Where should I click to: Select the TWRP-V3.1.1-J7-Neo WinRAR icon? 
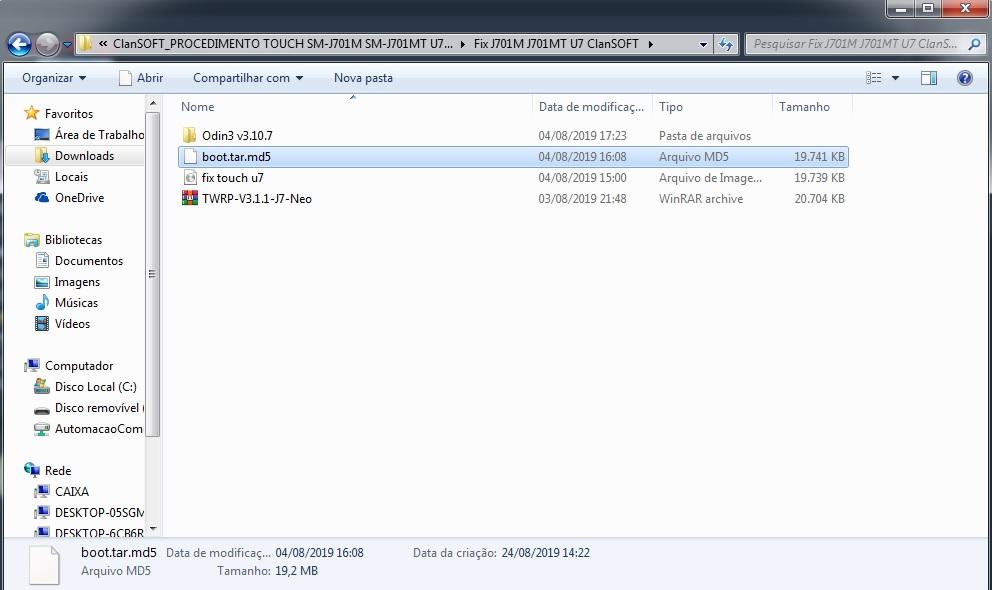point(190,199)
